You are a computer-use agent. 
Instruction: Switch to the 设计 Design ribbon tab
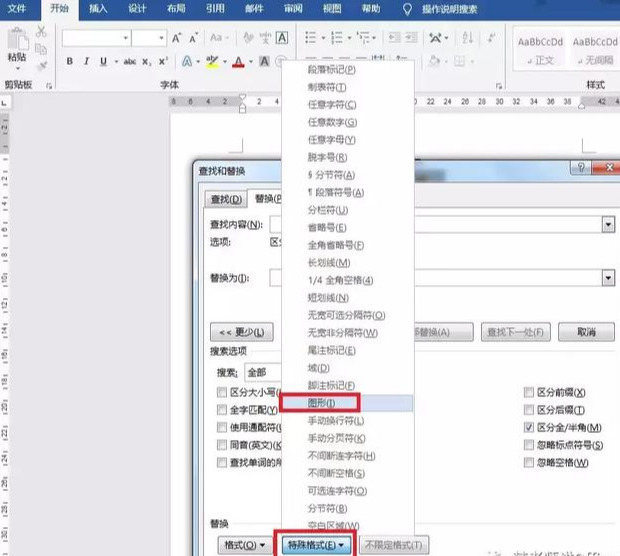tap(137, 9)
